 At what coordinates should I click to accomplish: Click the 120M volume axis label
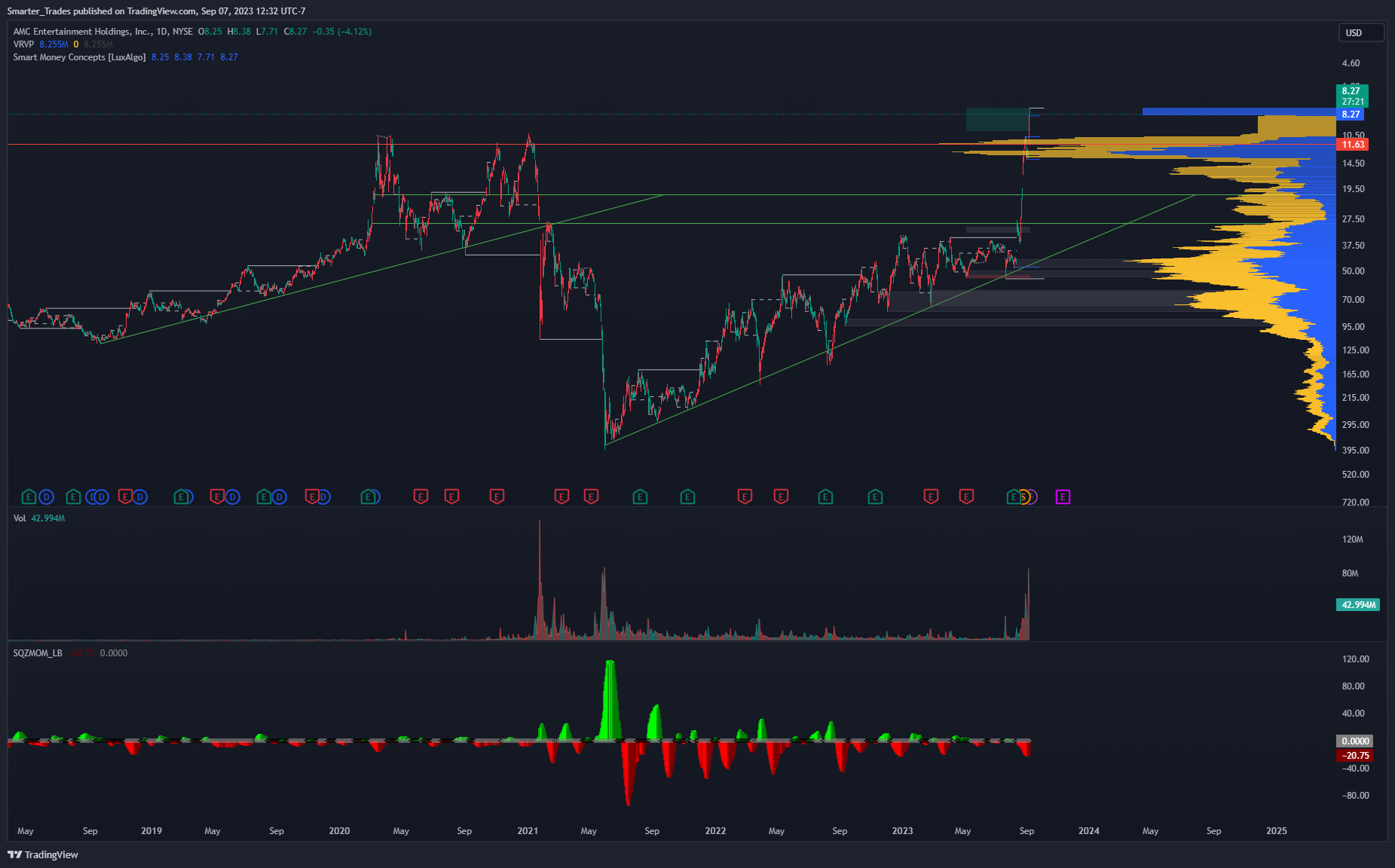pos(1353,539)
